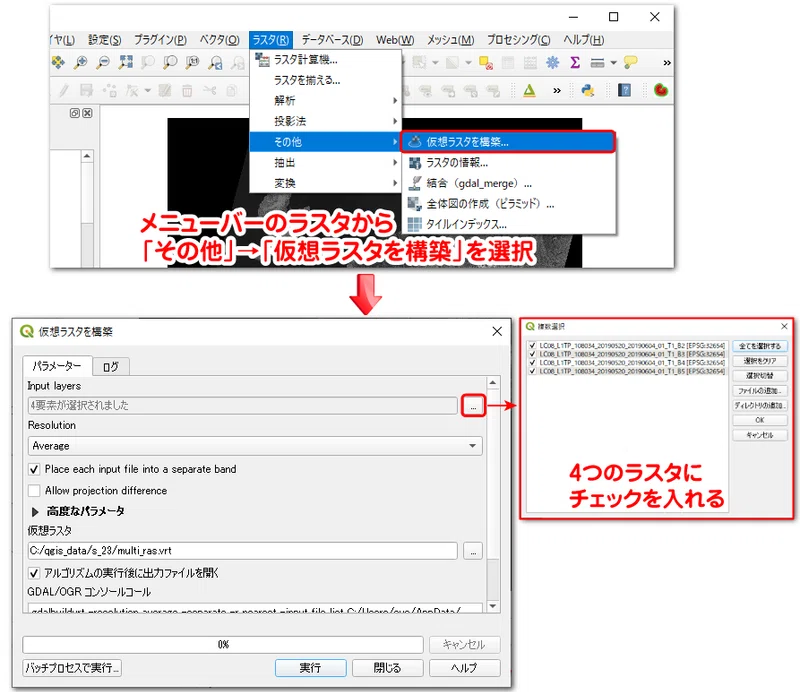Screen dimensions: 800x692
Task: Toggle 'アルゴリズムの実行後に出力ファイルを開く' checkbox
Action: click(x=34, y=573)
